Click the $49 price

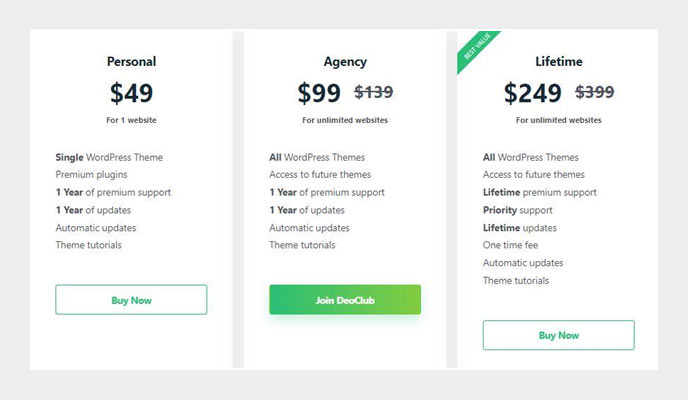[x=131, y=93]
